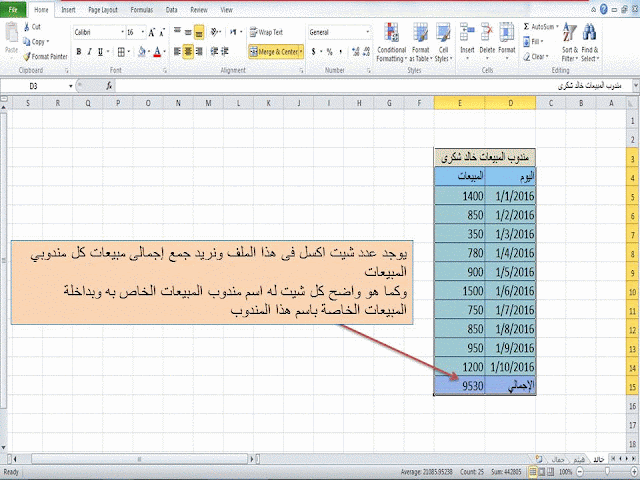Toggle Merge & Center
The width and height of the screenshot is (640, 480).
coord(274,52)
